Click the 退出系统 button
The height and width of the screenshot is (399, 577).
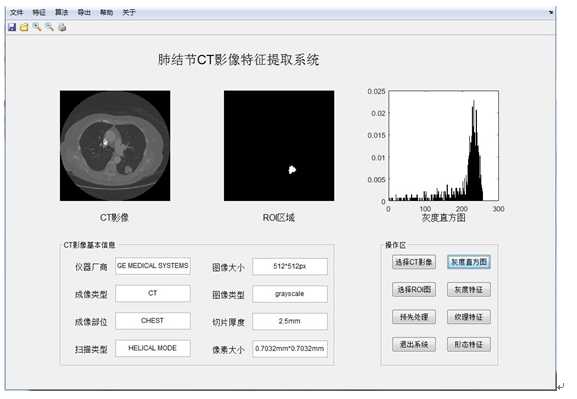coord(414,345)
